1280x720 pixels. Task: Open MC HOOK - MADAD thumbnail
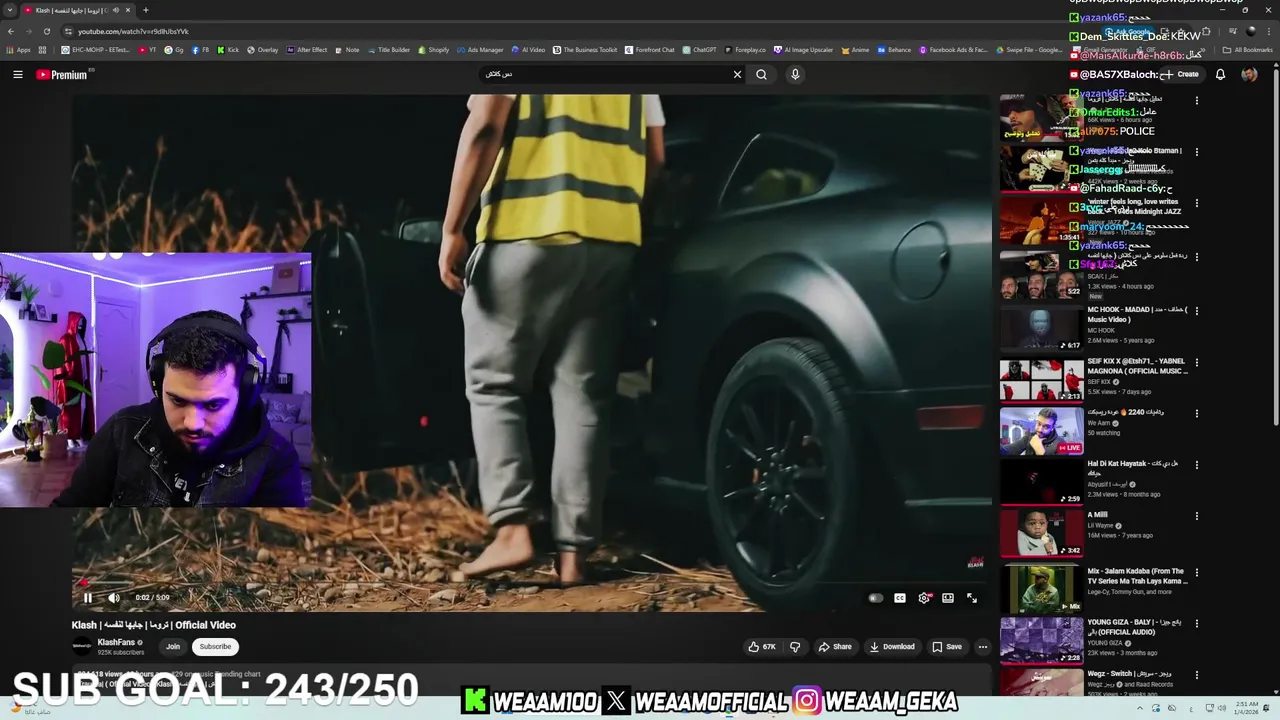point(1041,328)
